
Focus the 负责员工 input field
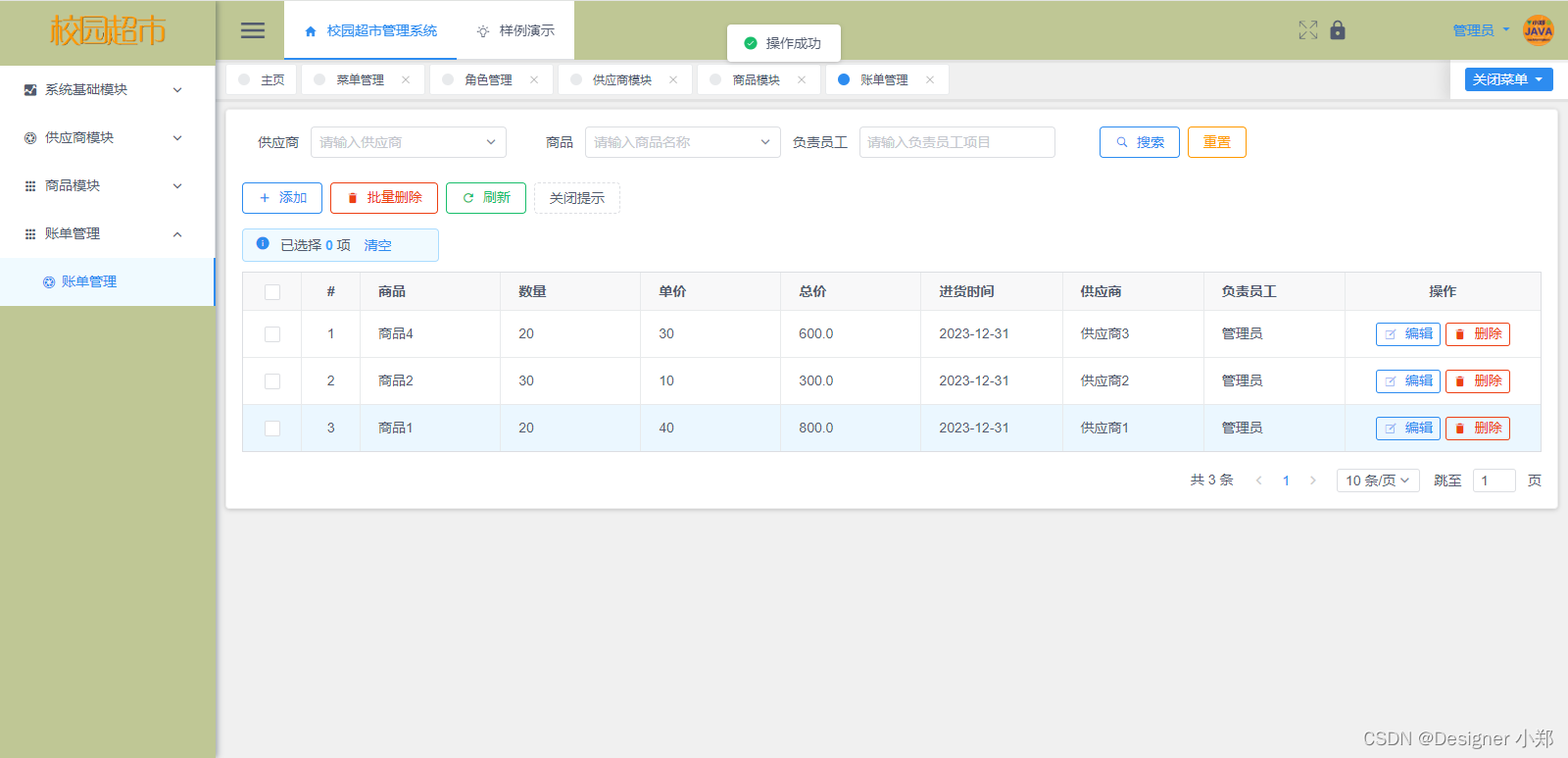point(957,142)
